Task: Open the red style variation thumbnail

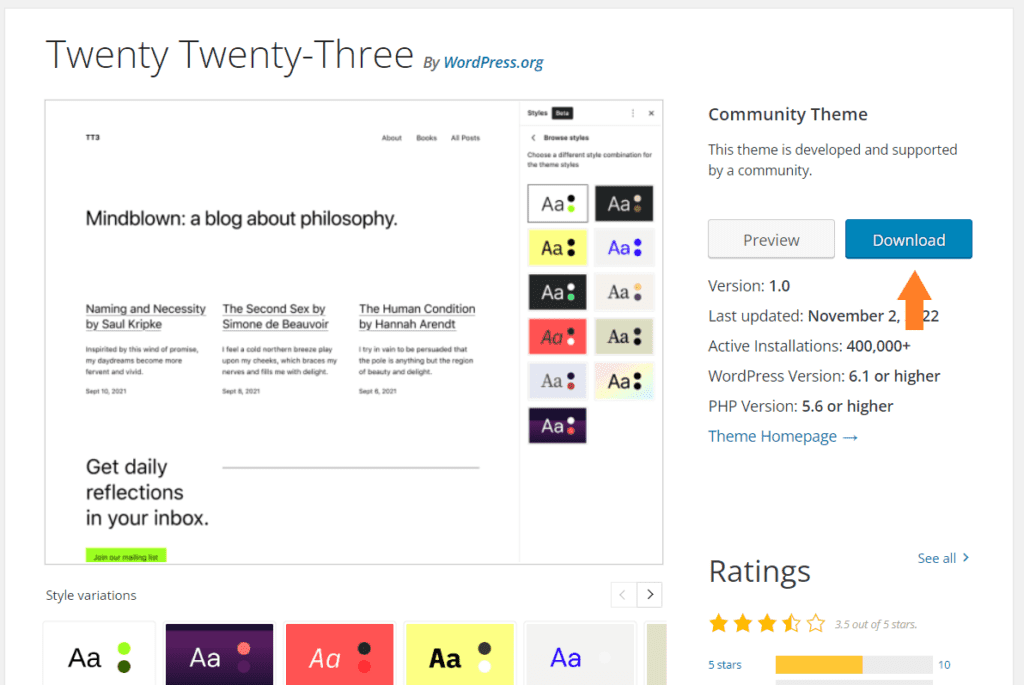Action: (340, 655)
